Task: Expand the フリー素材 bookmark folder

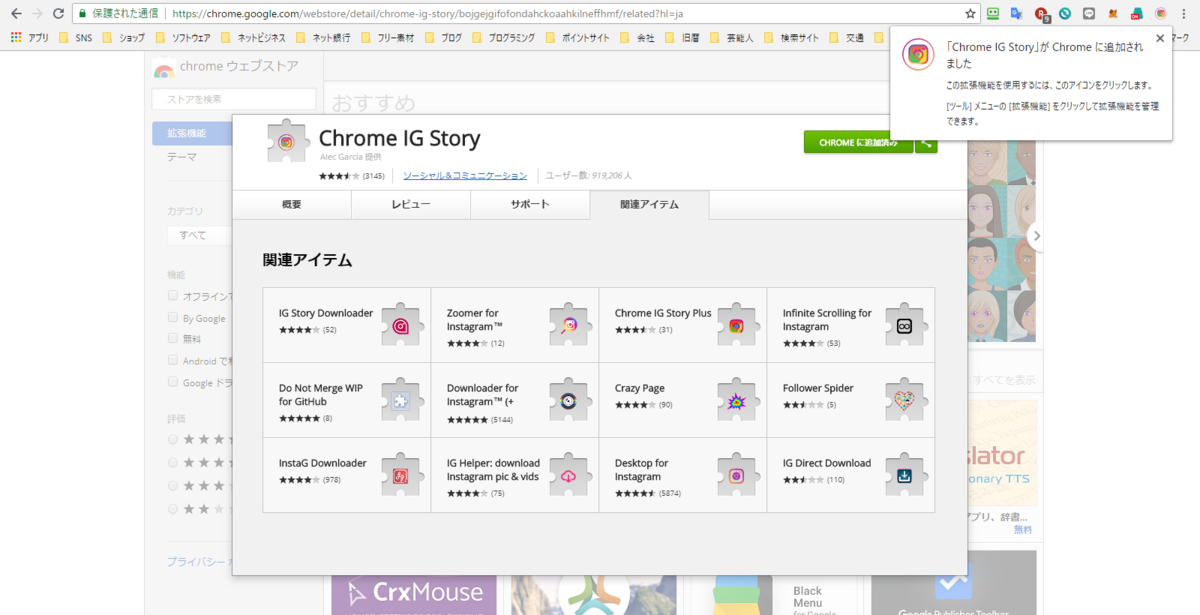Action: coord(388,38)
